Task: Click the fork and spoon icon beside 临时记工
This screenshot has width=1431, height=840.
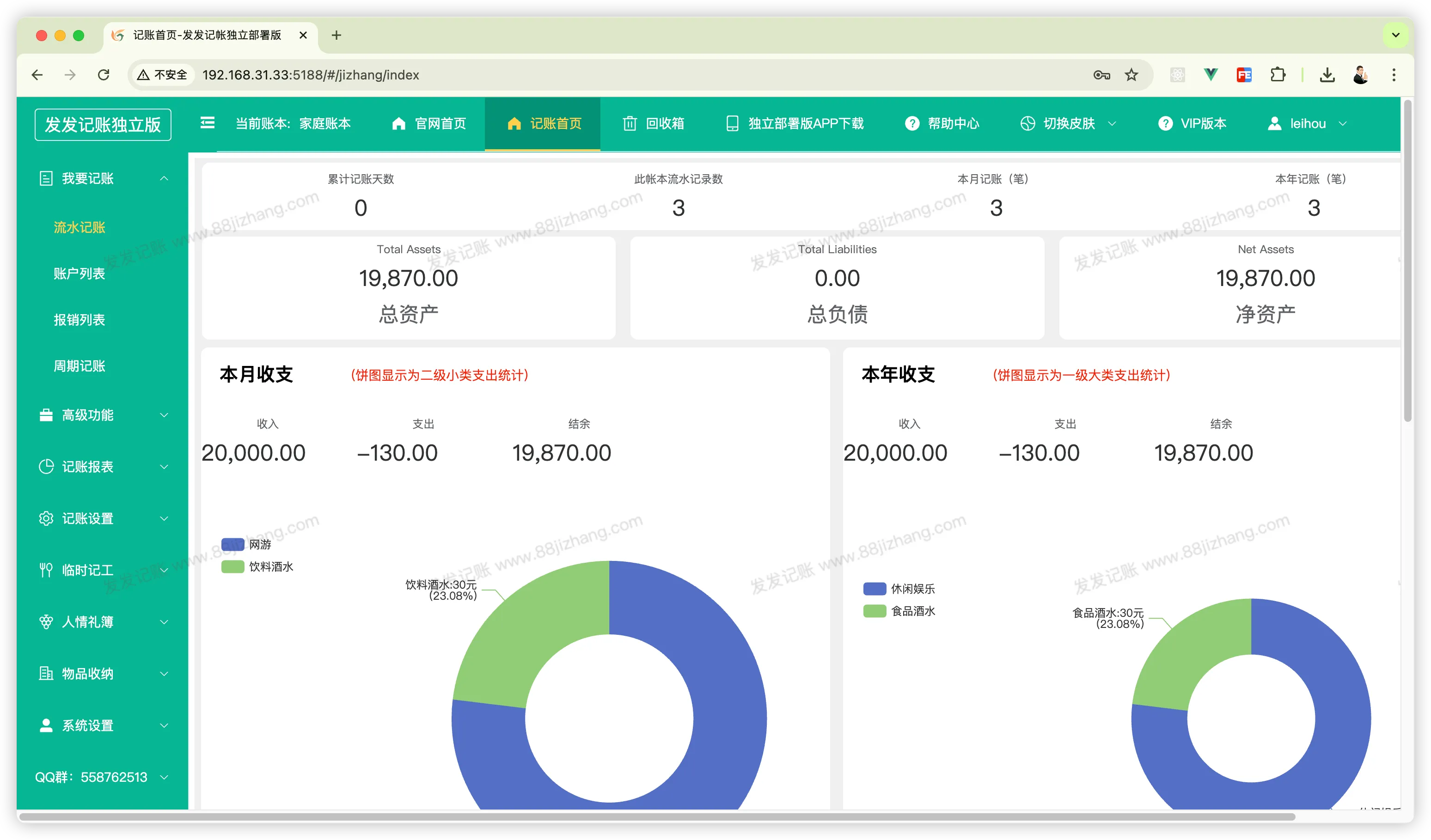Action: click(x=46, y=571)
